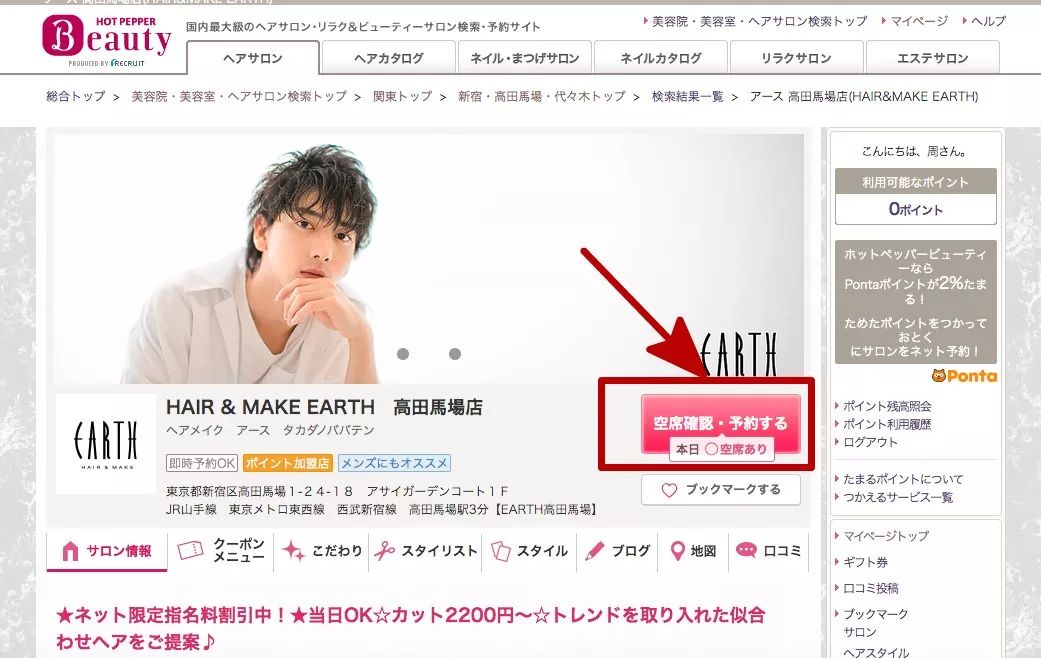Click the scissors icon beside スタイリスト
Image resolution: width=1041 pixels, height=658 pixels.
(384, 550)
